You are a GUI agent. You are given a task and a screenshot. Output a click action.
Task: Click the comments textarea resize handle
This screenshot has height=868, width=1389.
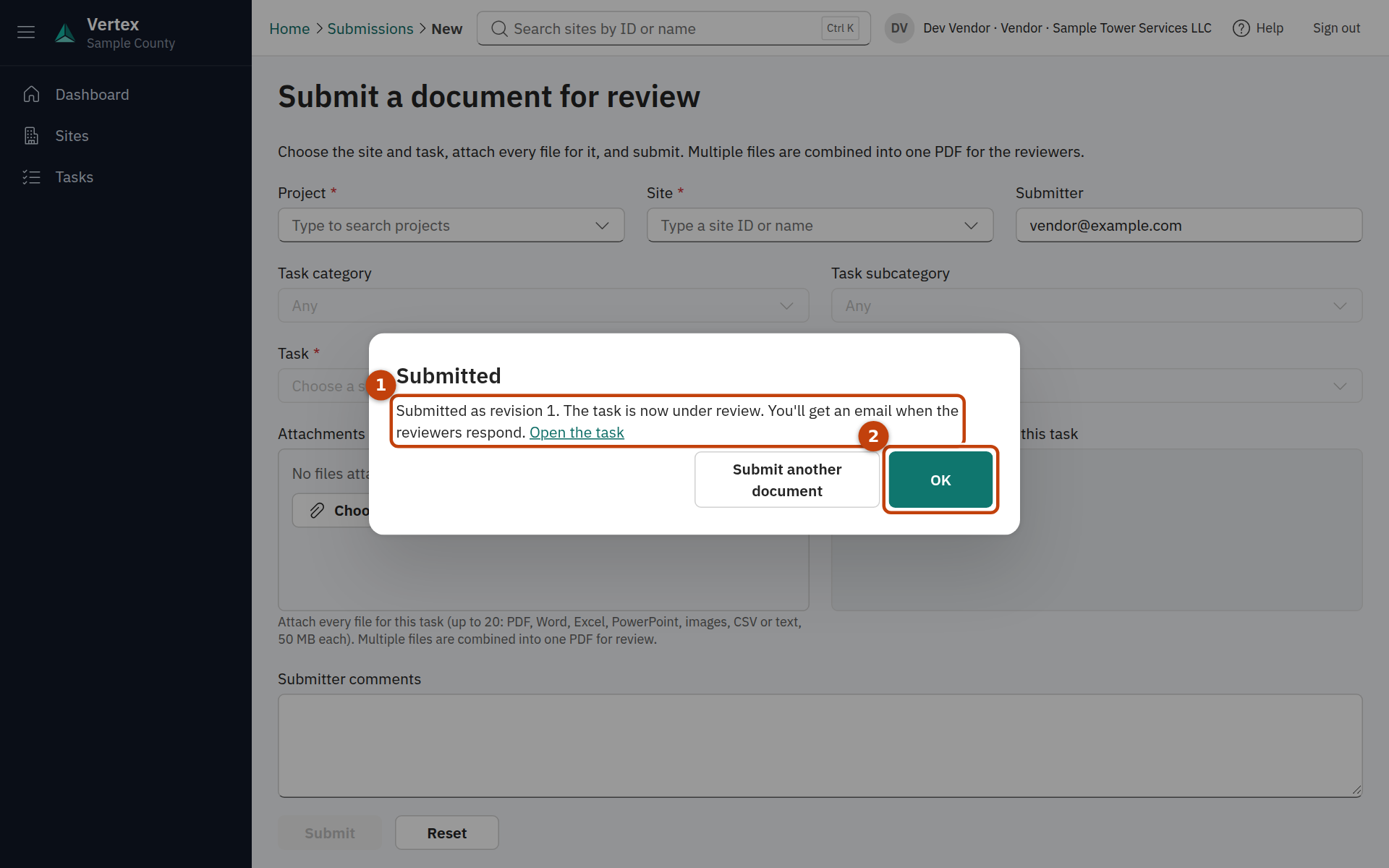[x=1356, y=791]
